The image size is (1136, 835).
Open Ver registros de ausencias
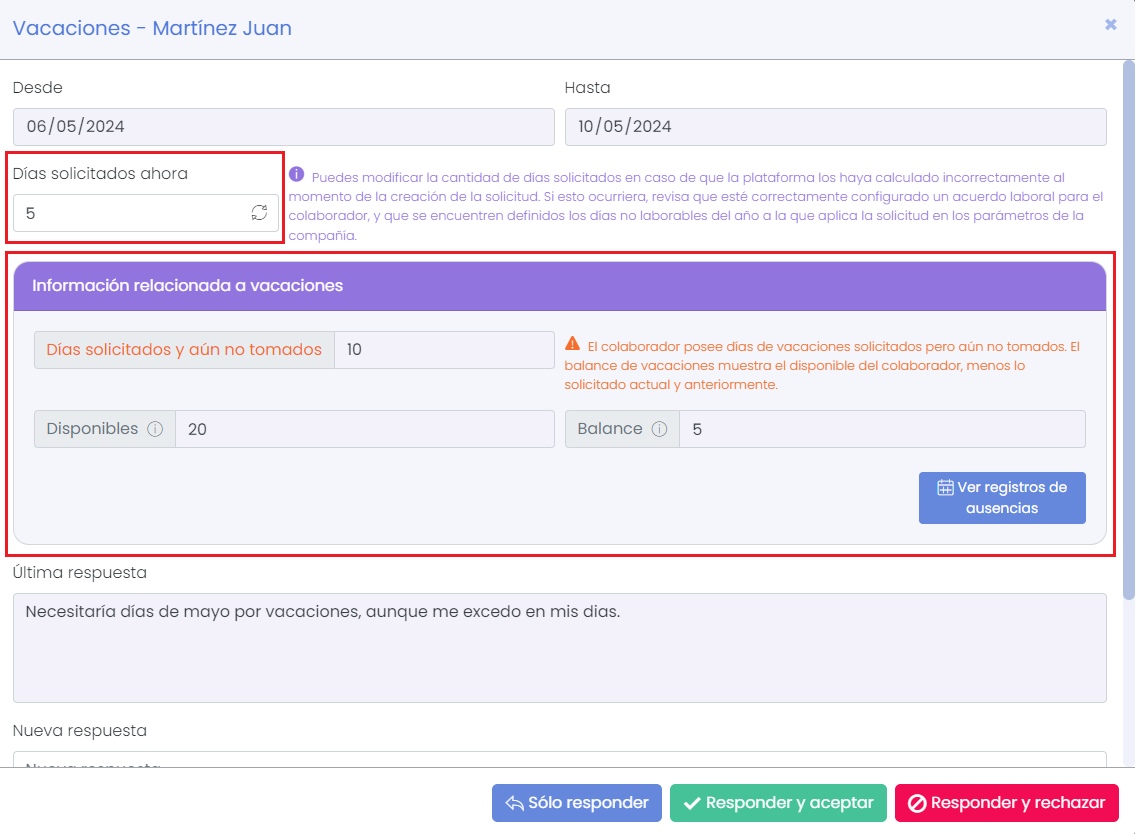[1002, 498]
